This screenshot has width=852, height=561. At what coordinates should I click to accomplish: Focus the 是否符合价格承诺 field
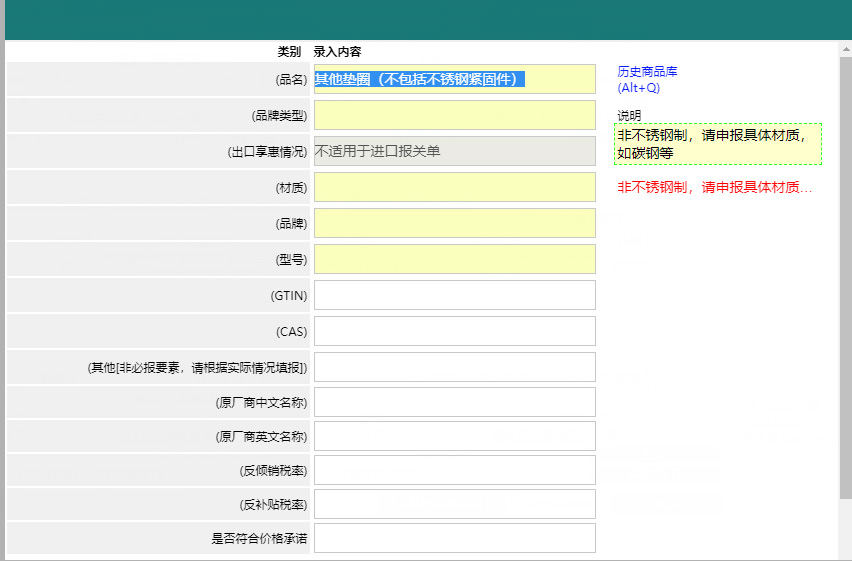(455, 538)
